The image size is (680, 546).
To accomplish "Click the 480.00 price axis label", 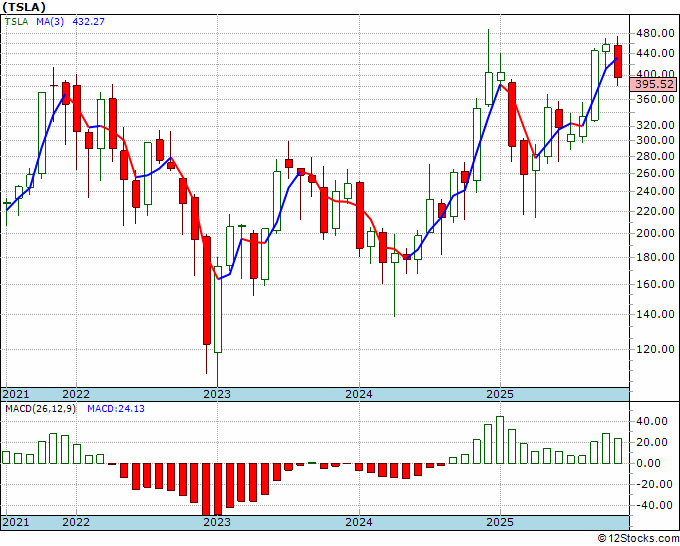I will [656, 33].
